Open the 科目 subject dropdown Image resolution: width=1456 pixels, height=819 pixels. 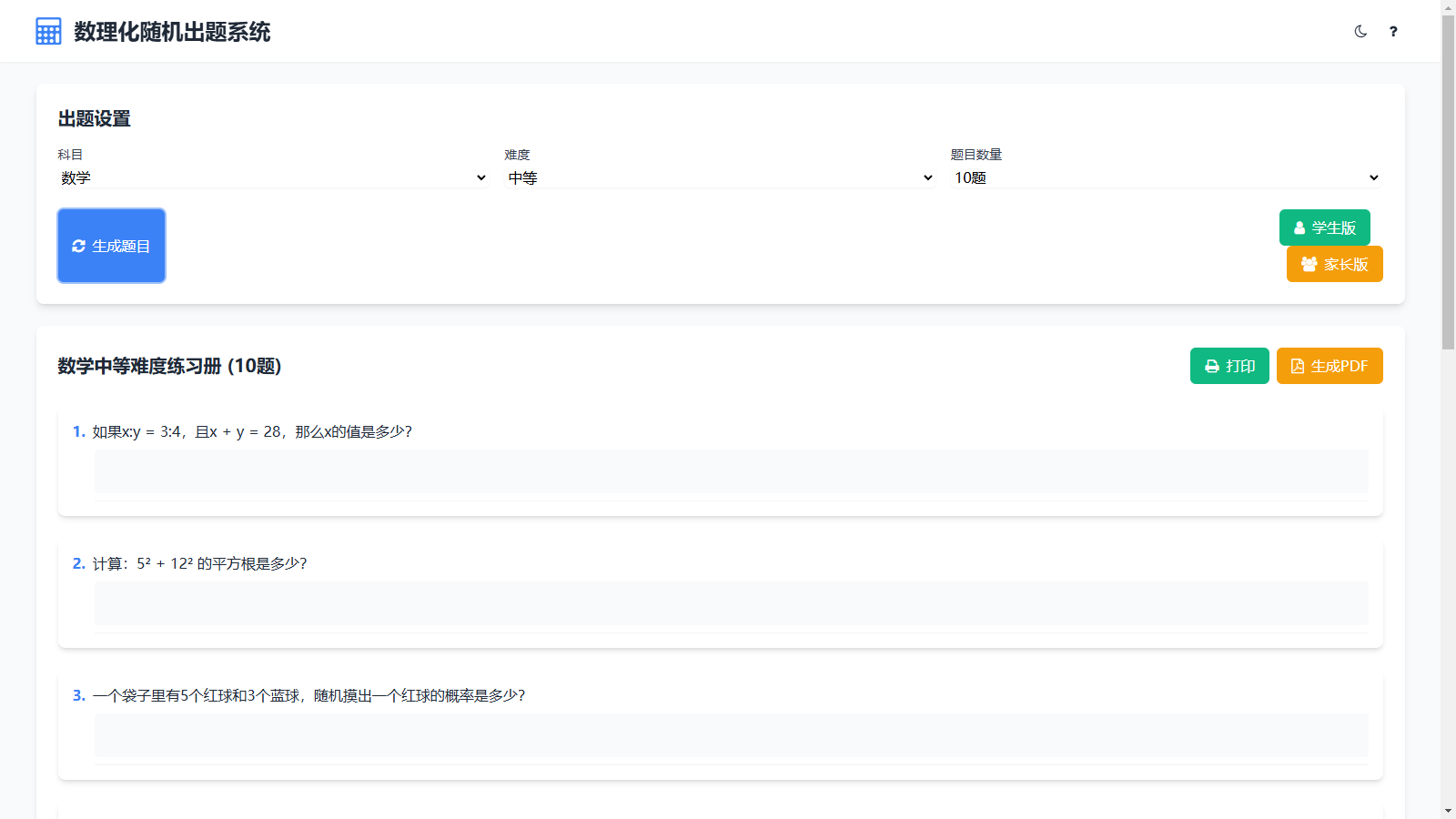pos(273,177)
